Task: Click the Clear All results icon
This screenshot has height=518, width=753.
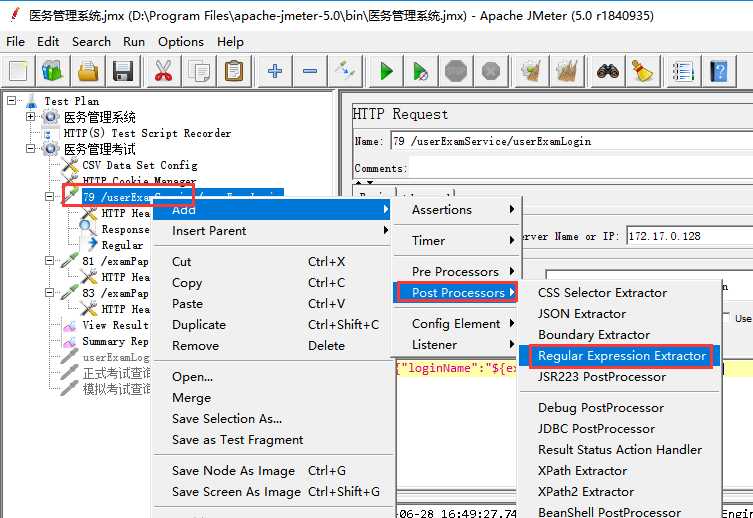Action: [x=567, y=72]
